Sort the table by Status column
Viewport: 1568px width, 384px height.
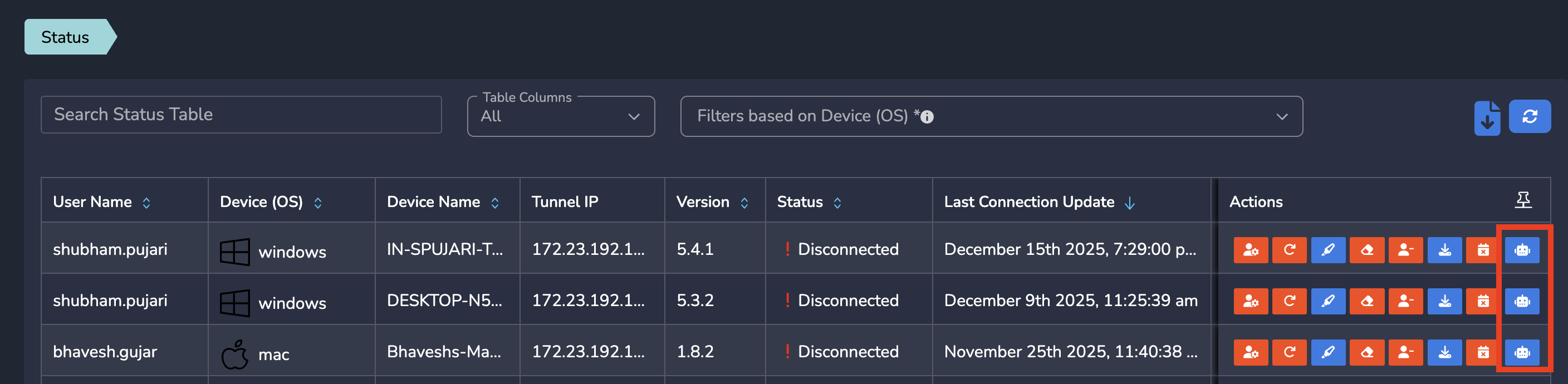(837, 203)
